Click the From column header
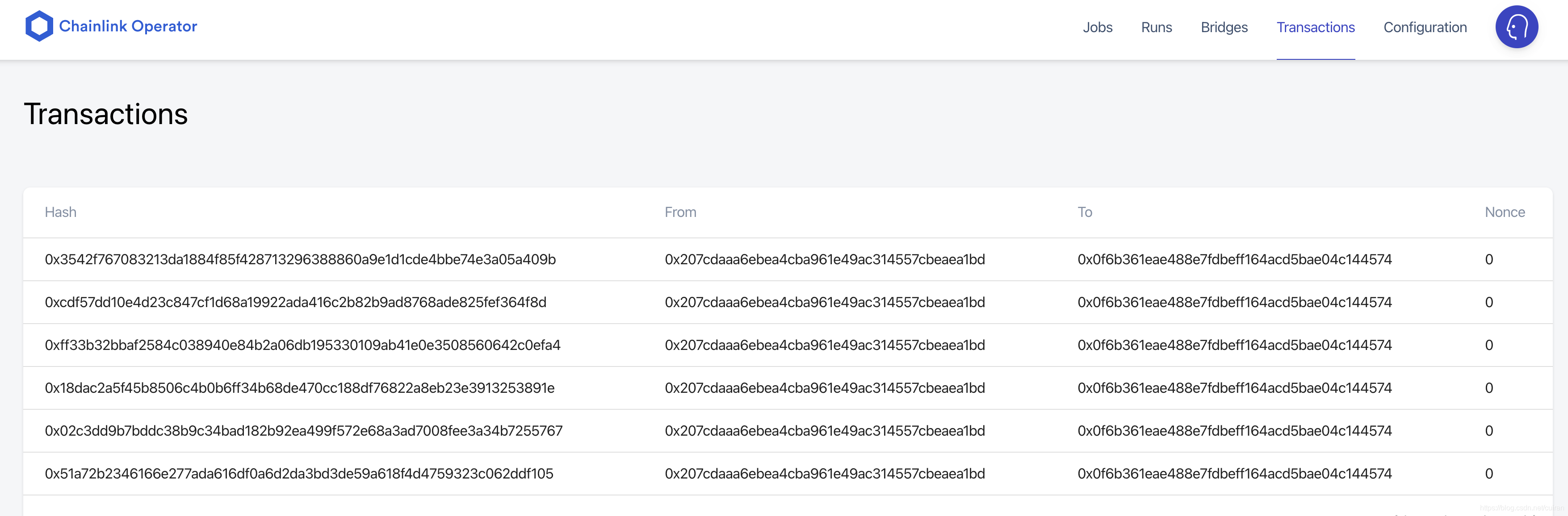The height and width of the screenshot is (516, 1568). [x=680, y=212]
